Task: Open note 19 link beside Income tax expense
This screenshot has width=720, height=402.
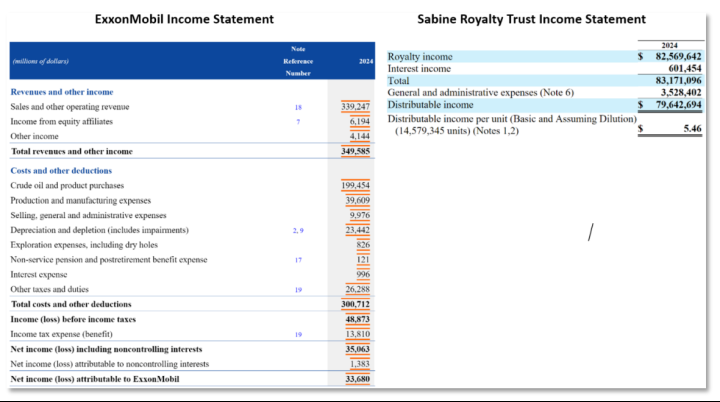Action: pos(298,334)
